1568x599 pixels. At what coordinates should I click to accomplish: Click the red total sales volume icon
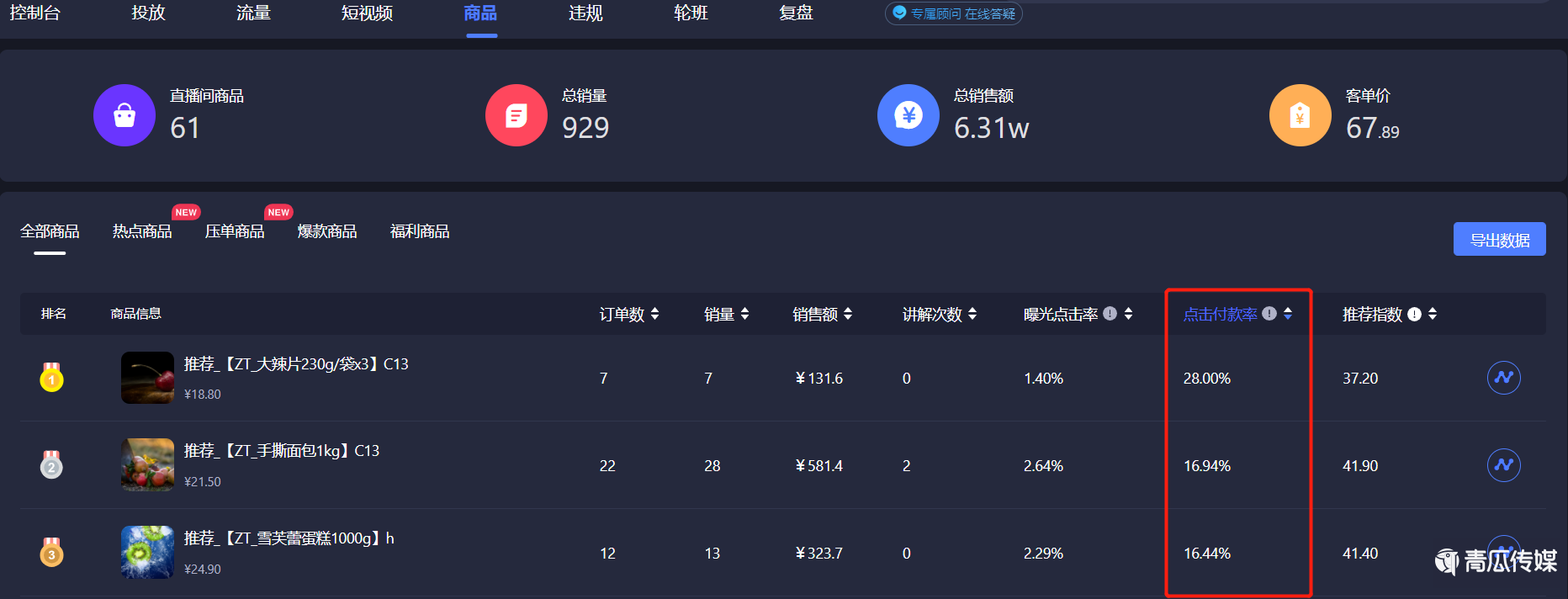516,115
